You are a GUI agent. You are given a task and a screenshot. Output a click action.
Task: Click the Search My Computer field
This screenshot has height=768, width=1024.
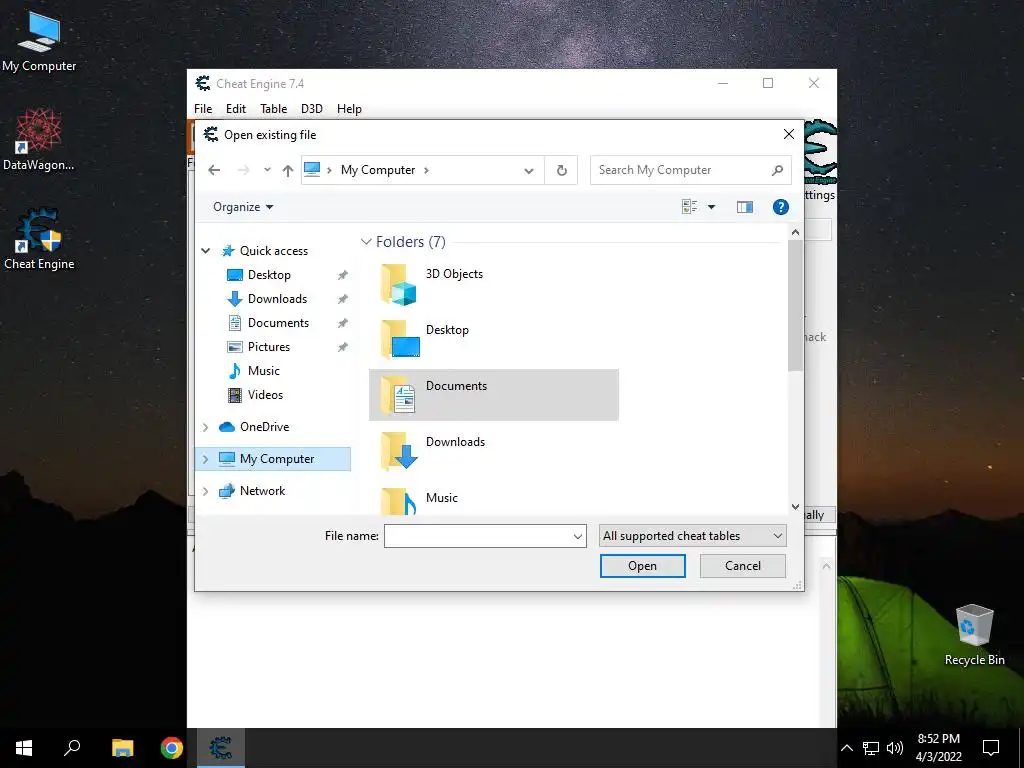coord(681,170)
